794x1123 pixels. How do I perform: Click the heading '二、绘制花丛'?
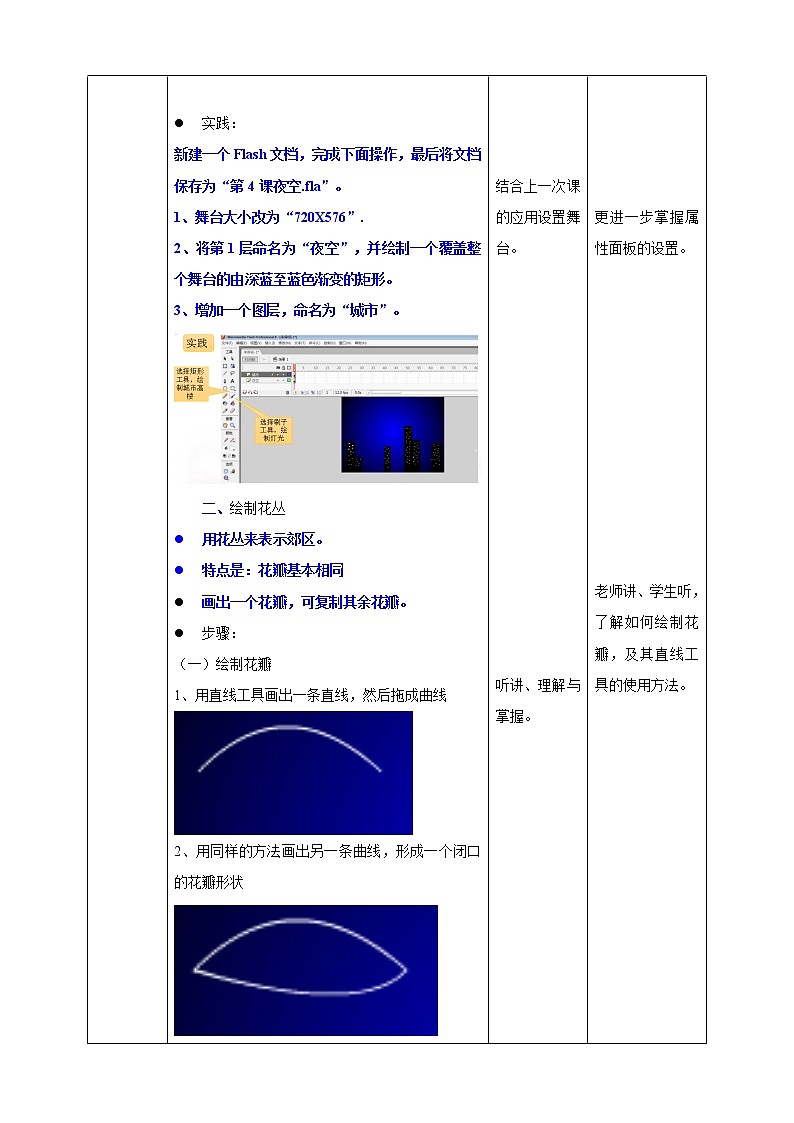point(243,509)
